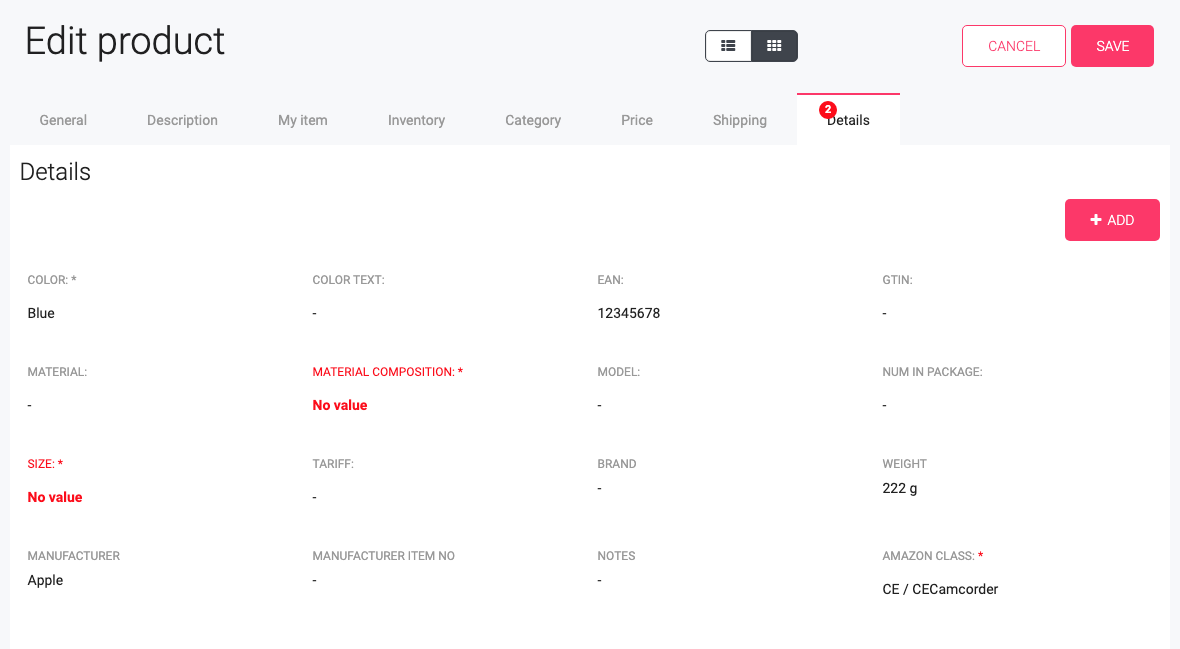Viewport: 1180px width, 649px height.
Task: Click the MATERIAL label
Action: click(57, 372)
